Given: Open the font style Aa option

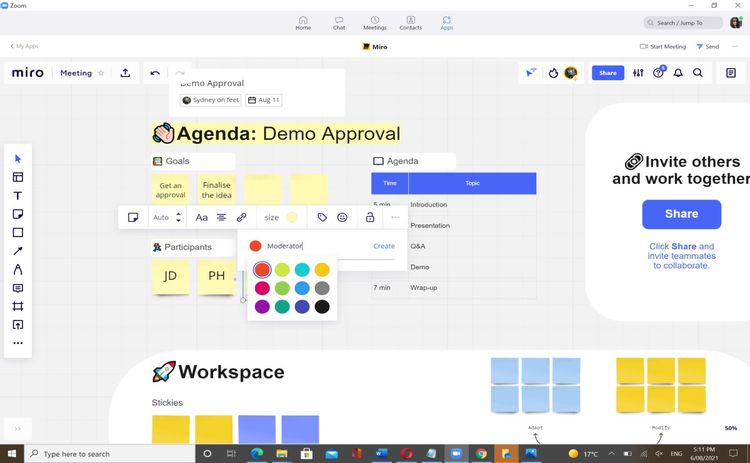Looking at the screenshot, I should [201, 218].
